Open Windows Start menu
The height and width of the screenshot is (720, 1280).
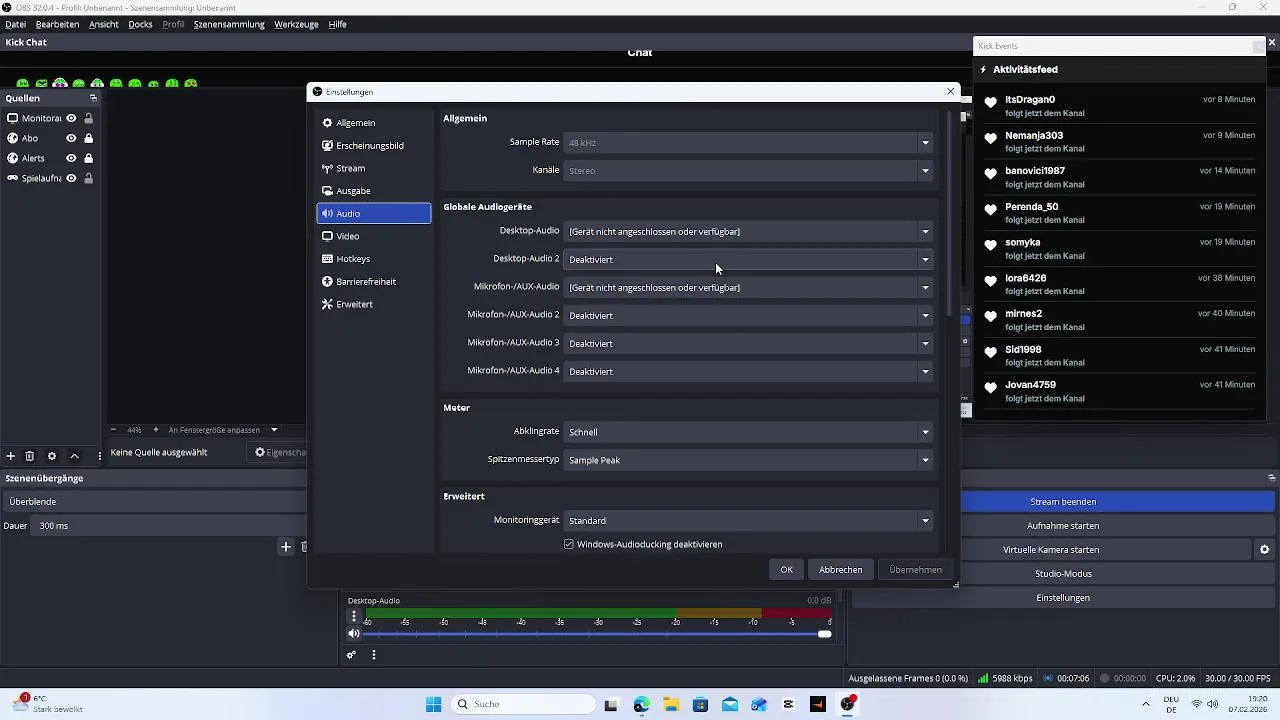[433, 704]
